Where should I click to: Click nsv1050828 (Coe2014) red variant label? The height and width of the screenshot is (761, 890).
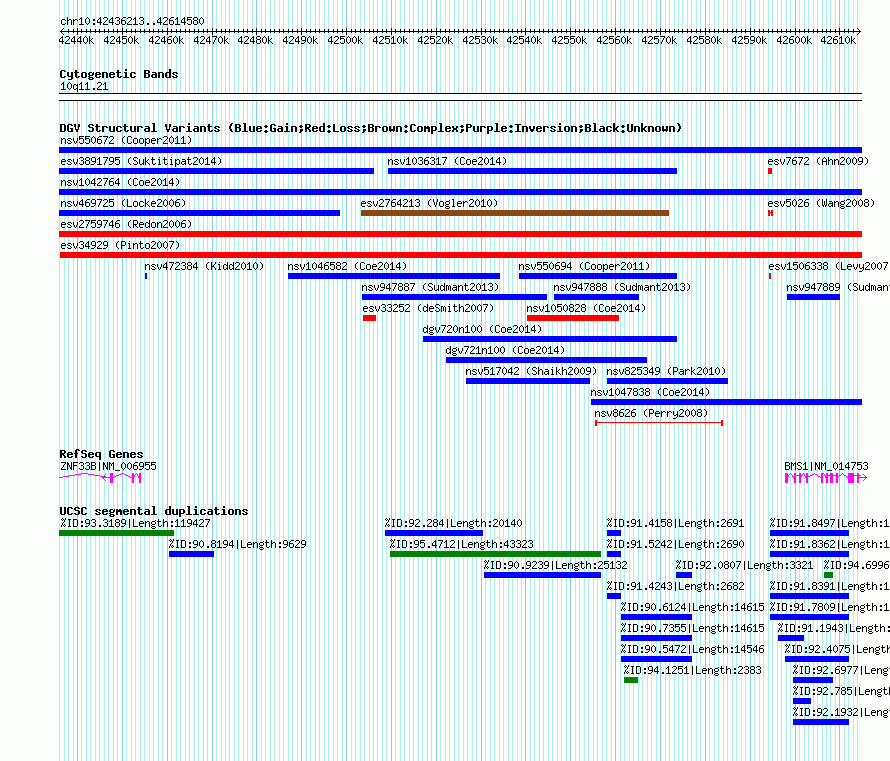(586, 308)
